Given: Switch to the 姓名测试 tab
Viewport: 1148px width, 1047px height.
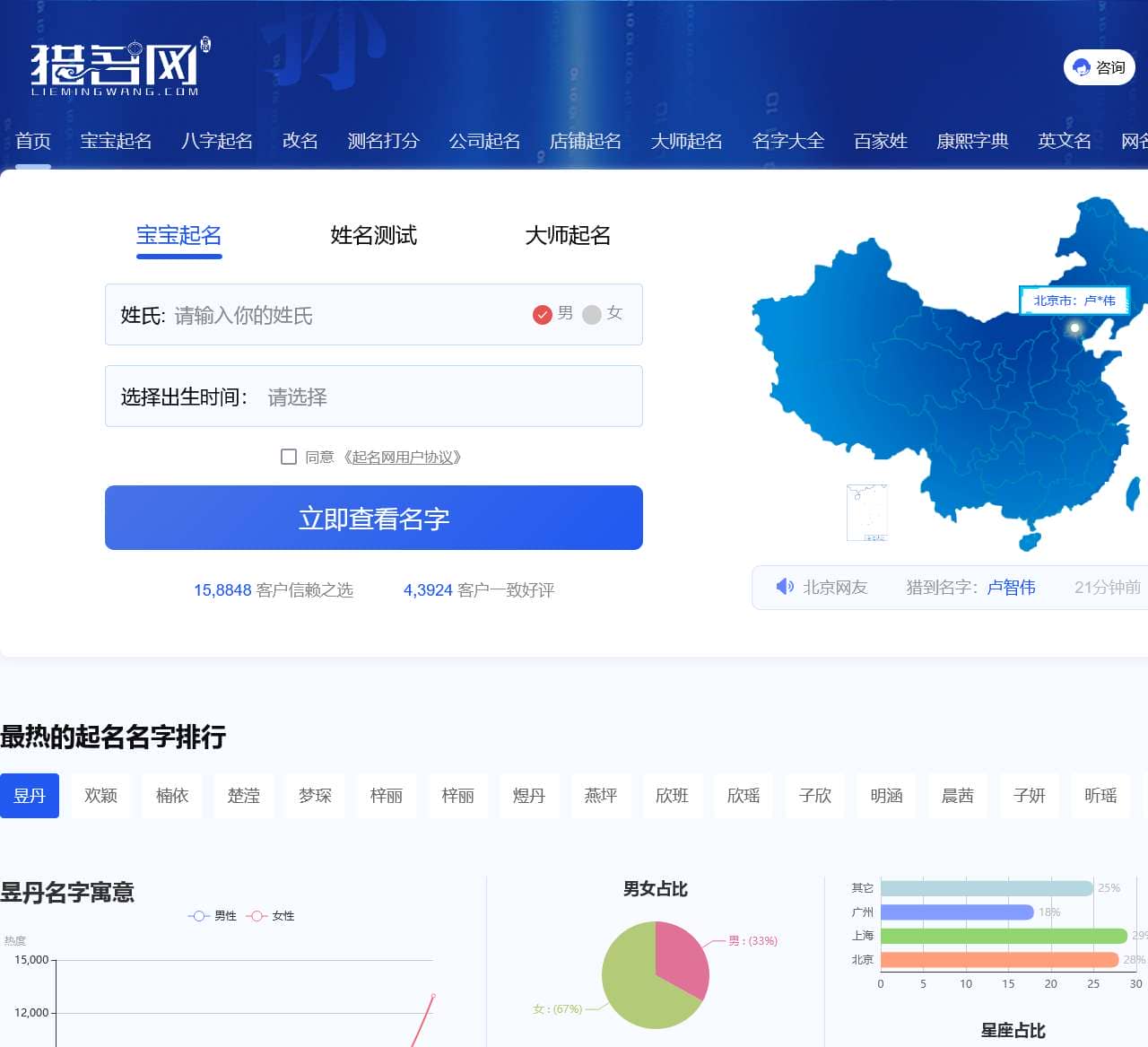Looking at the screenshot, I should pyautogui.click(x=373, y=236).
